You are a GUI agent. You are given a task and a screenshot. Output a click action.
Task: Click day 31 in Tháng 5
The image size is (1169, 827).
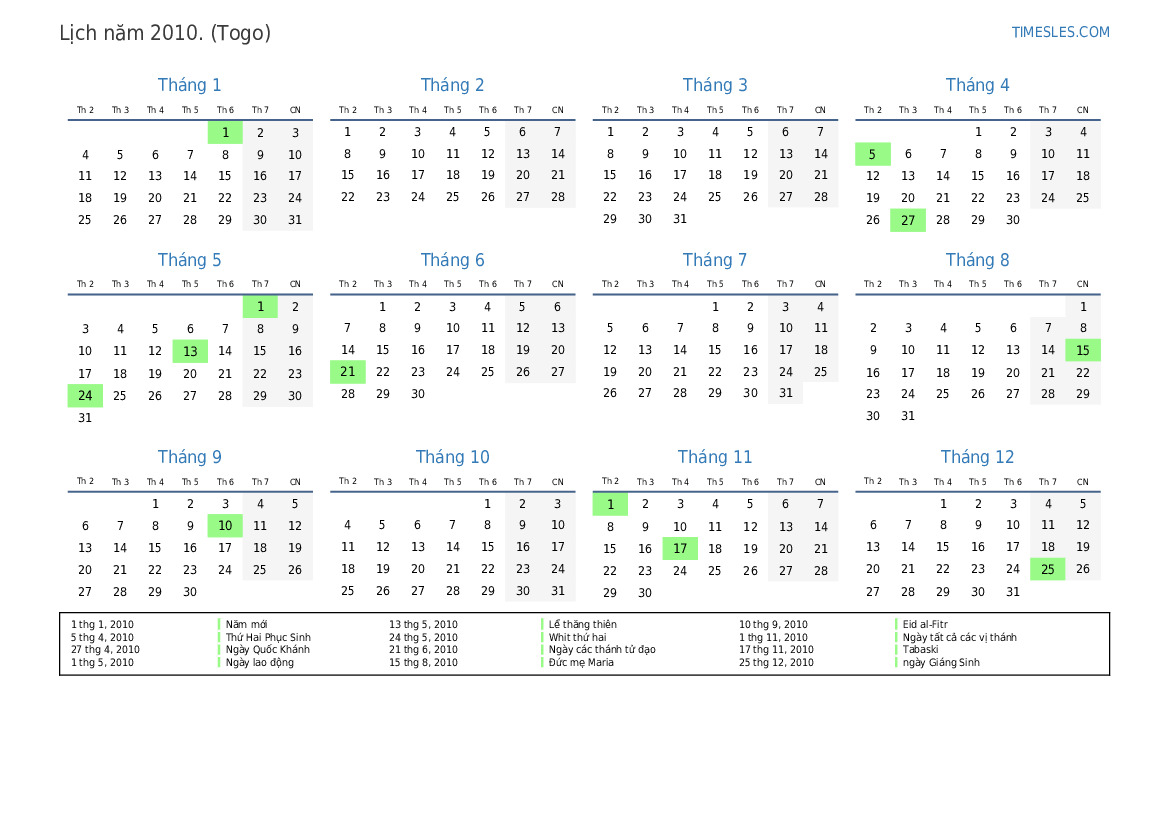pos(85,418)
